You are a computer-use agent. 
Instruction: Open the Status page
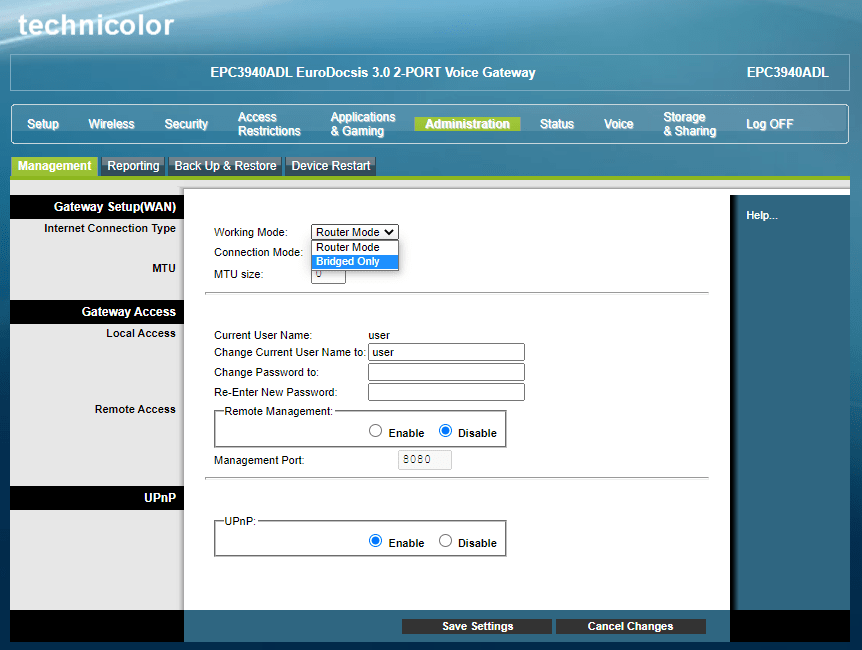click(556, 124)
